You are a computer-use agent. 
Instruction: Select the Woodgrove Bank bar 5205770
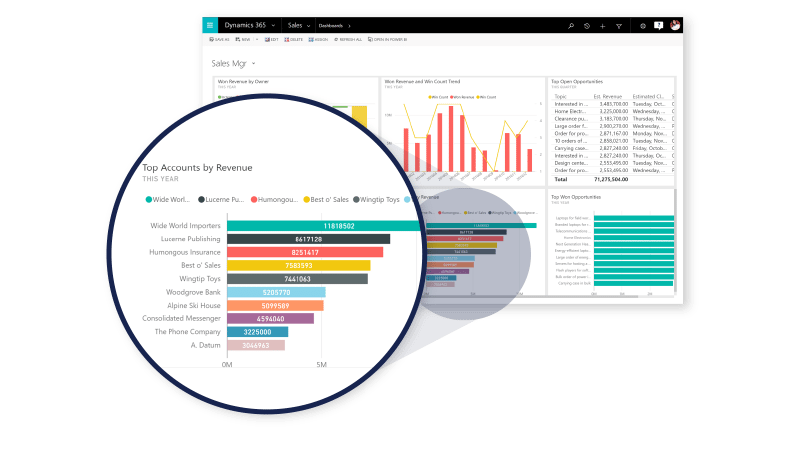277,292
